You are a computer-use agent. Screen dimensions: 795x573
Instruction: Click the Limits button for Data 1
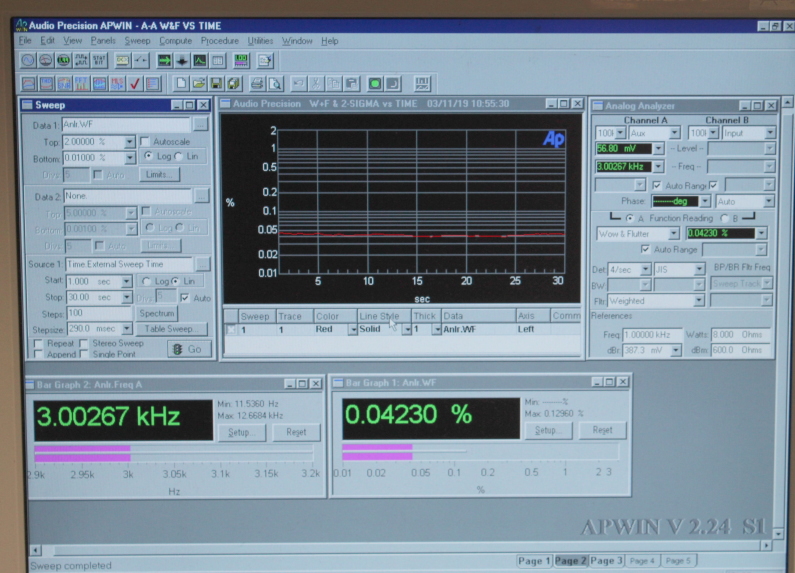click(x=158, y=174)
